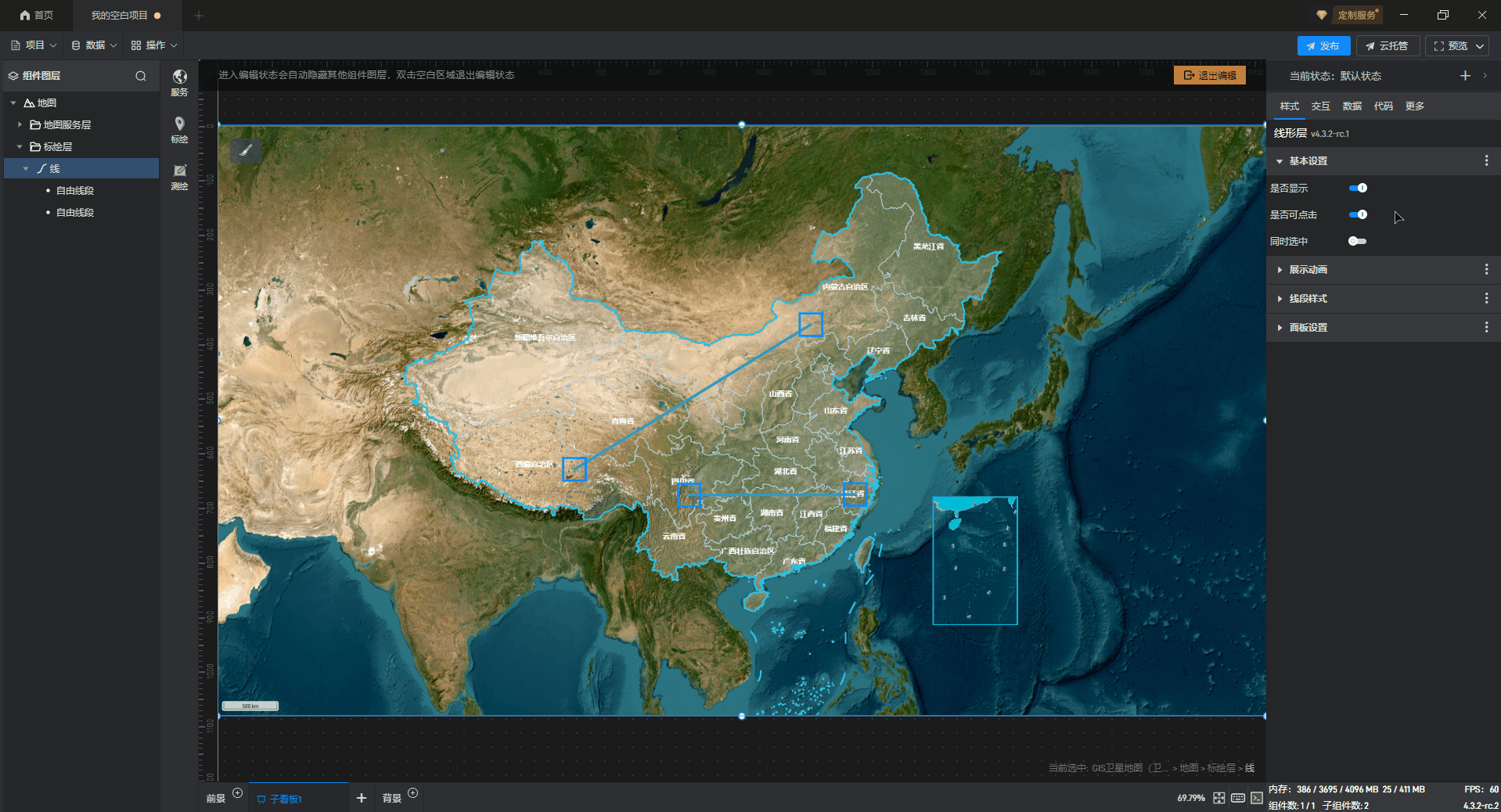The image size is (1501, 812).
Task: Collapse the 标绘层 folder
Action: tap(20, 146)
